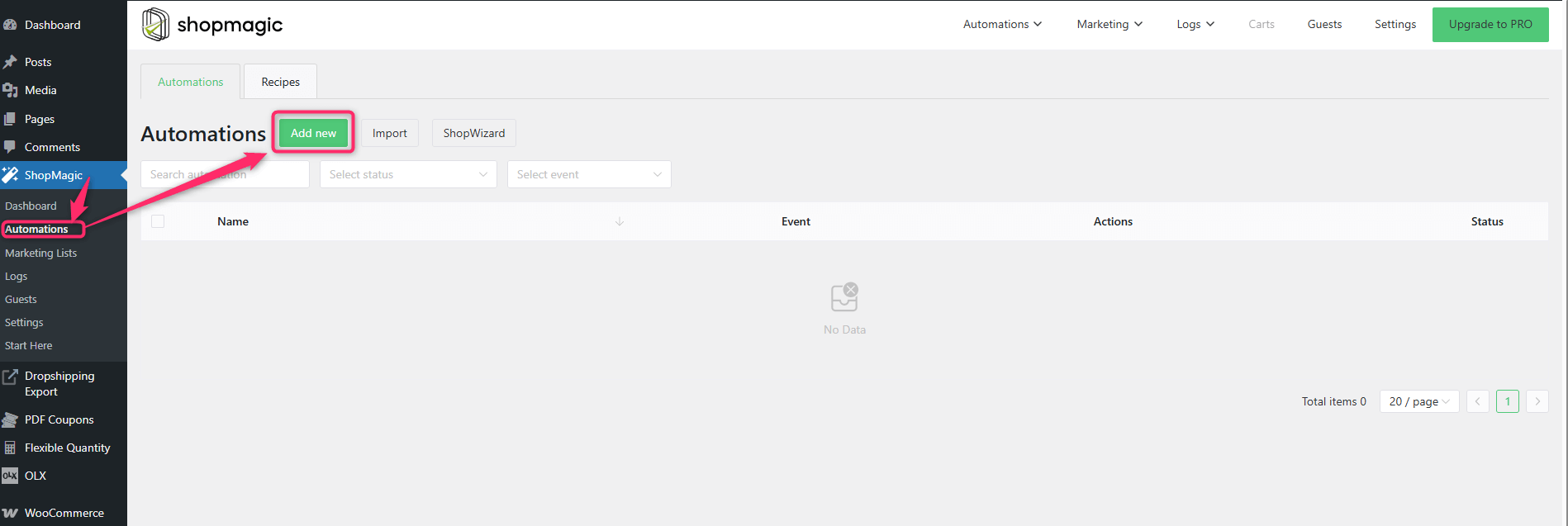Switch to the Recipes tab
Screen dimensions: 1568x526
pyautogui.click(x=280, y=82)
